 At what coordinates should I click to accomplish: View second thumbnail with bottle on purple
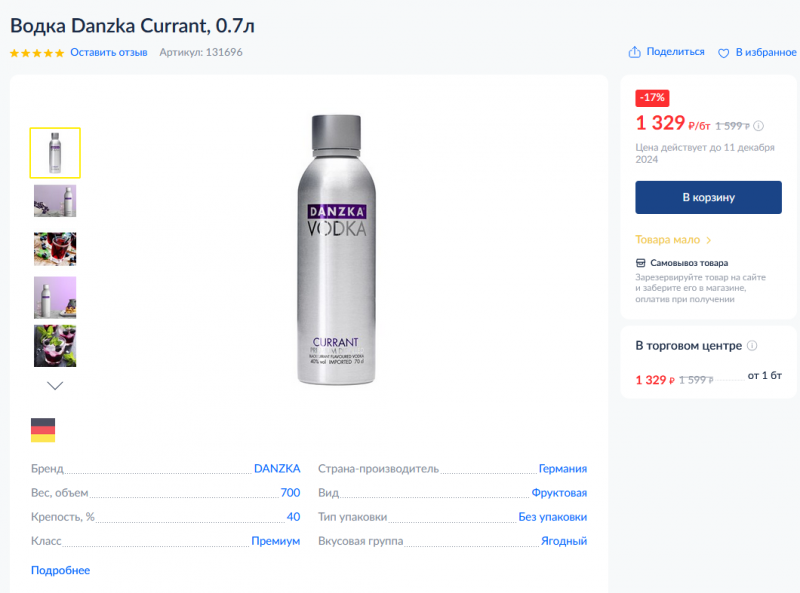coord(55,200)
